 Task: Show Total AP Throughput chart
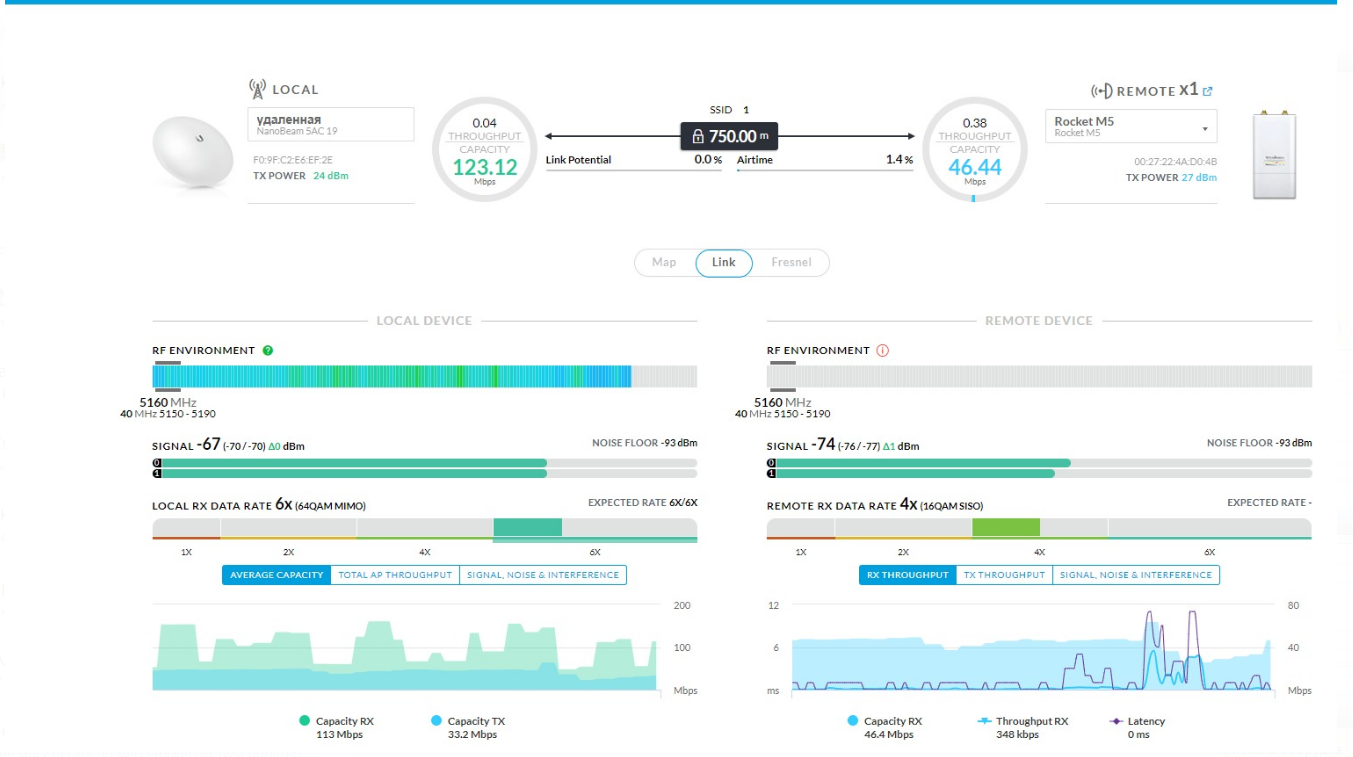coord(395,575)
